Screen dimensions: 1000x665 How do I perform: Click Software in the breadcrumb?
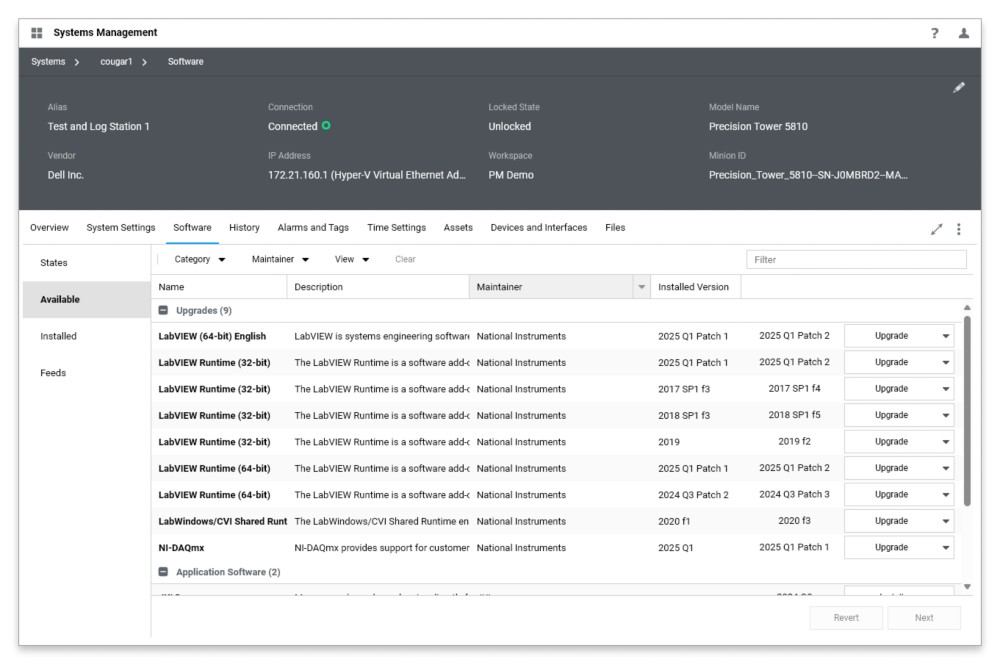tap(186, 62)
